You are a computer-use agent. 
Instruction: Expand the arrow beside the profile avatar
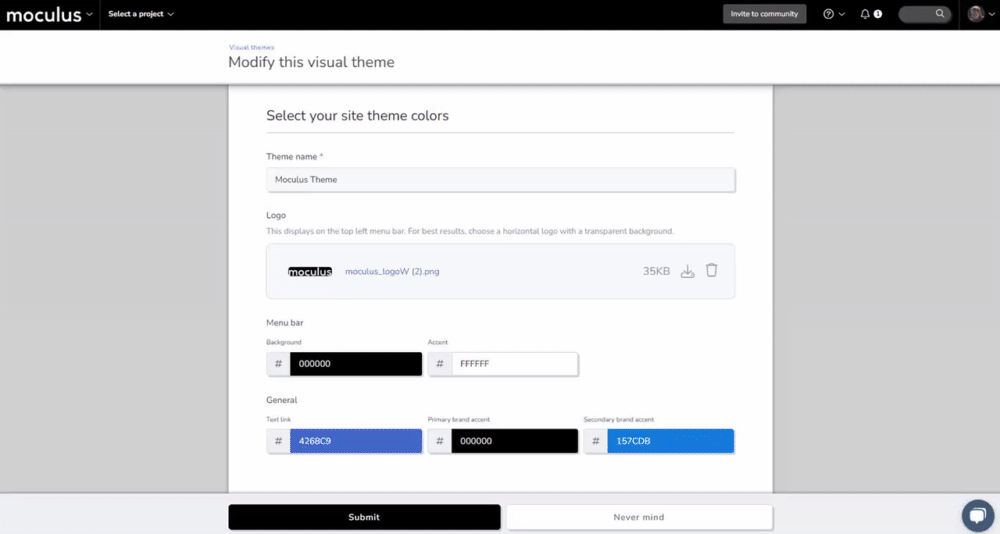point(991,14)
